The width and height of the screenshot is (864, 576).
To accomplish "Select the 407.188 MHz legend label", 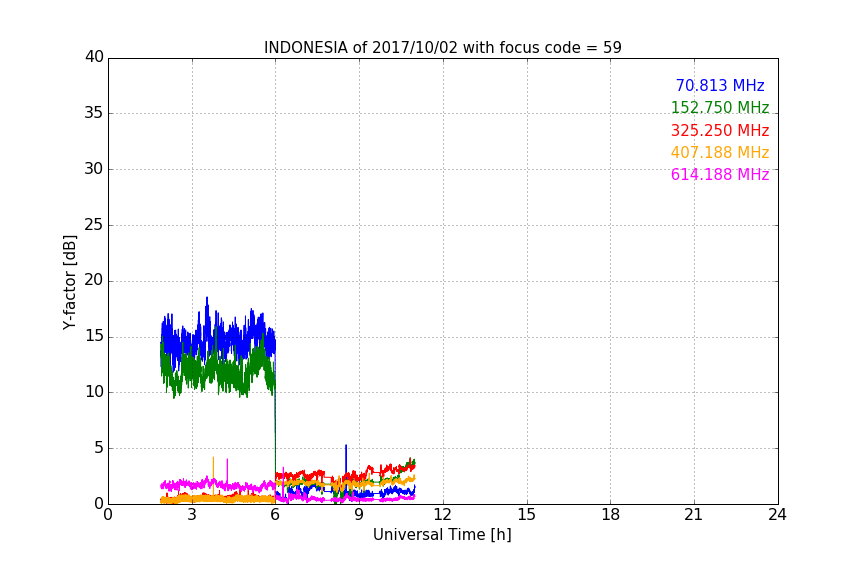I will coord(720,152).
